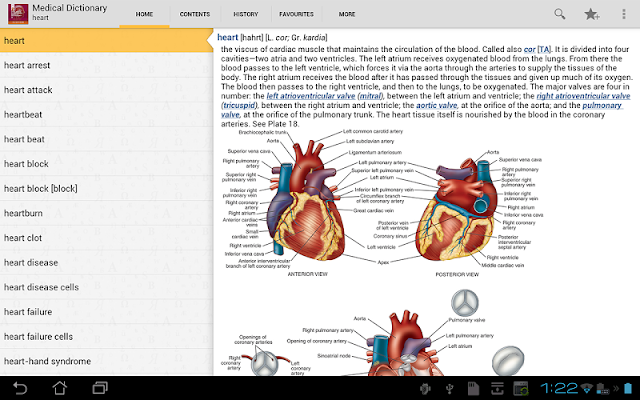Follow the '[TA]' link

(544, 49)
